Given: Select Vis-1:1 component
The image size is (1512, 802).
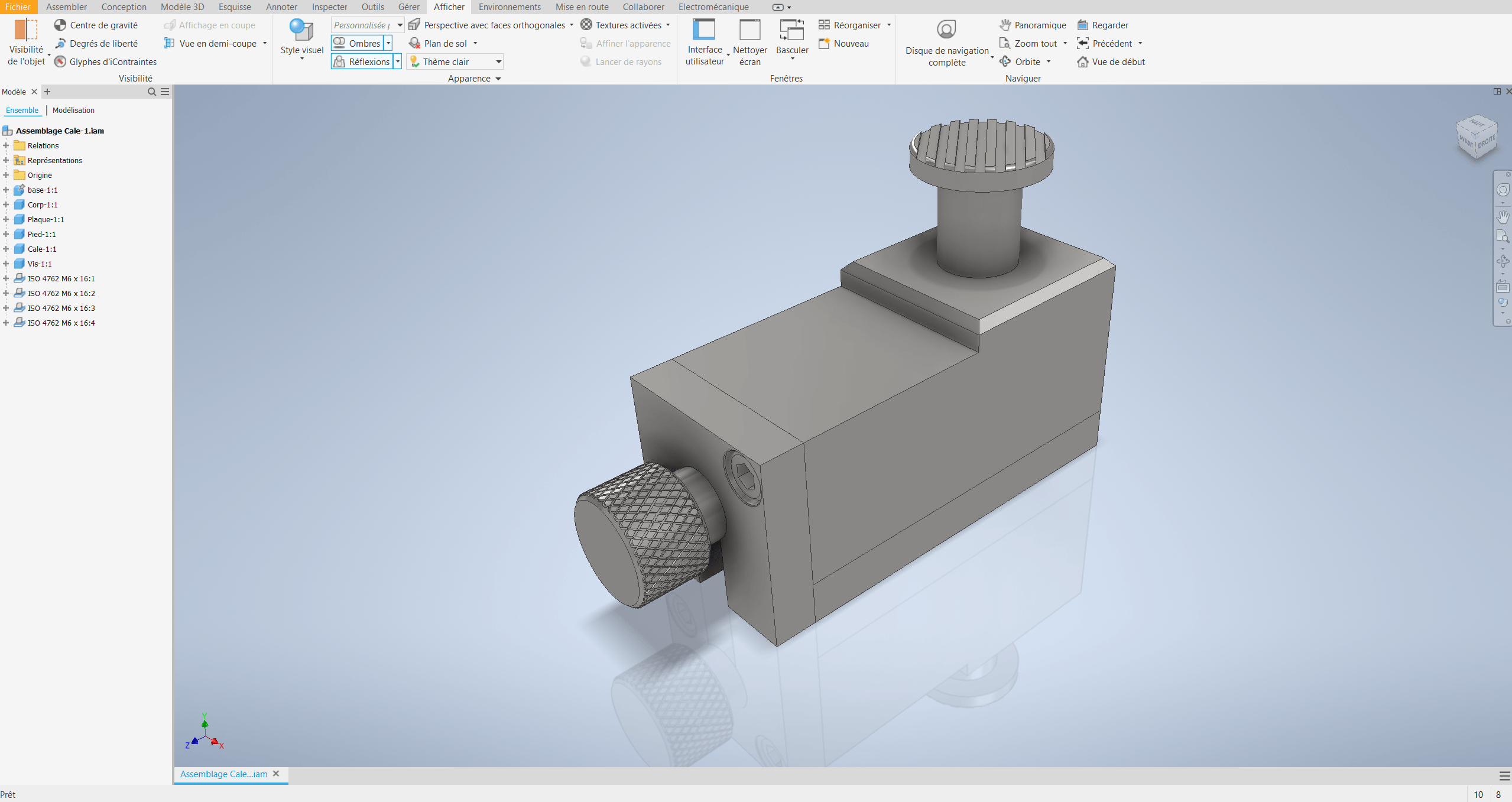Looking at the screenshot, I should [x=40, y=264].
